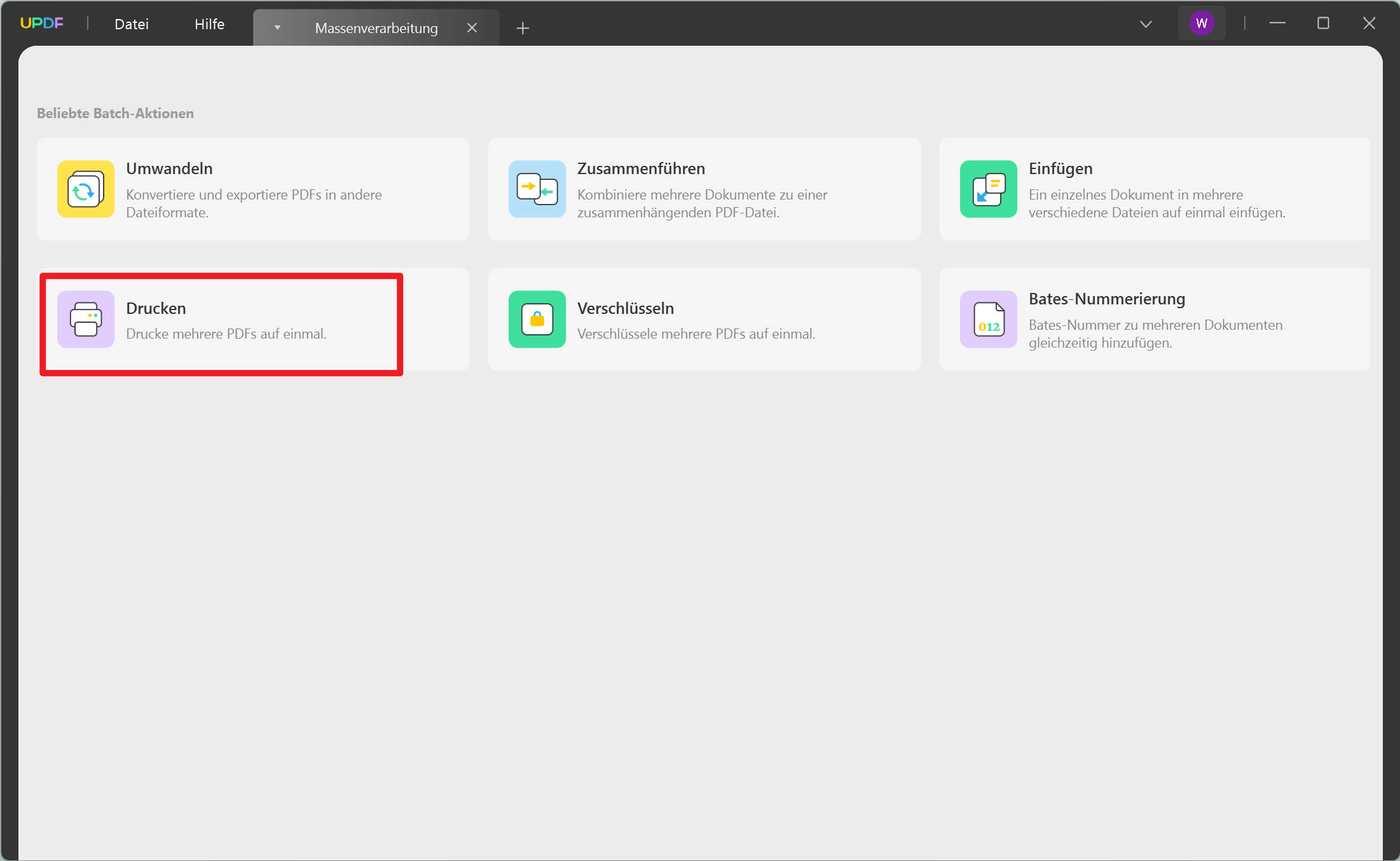Click the yellow Umwandeln convert icon
The width and height of the screenshot is (1400, 861).
tap(86, 189)
